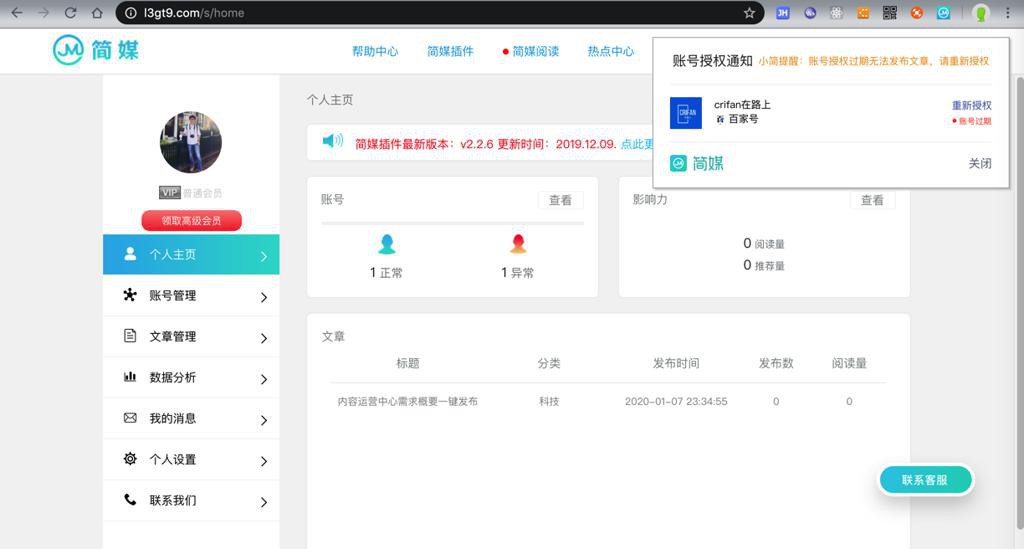1024x549 pixels.
Task: Click the speaker announcement icon
Action: pyautogui.click(x=332, y=141)
